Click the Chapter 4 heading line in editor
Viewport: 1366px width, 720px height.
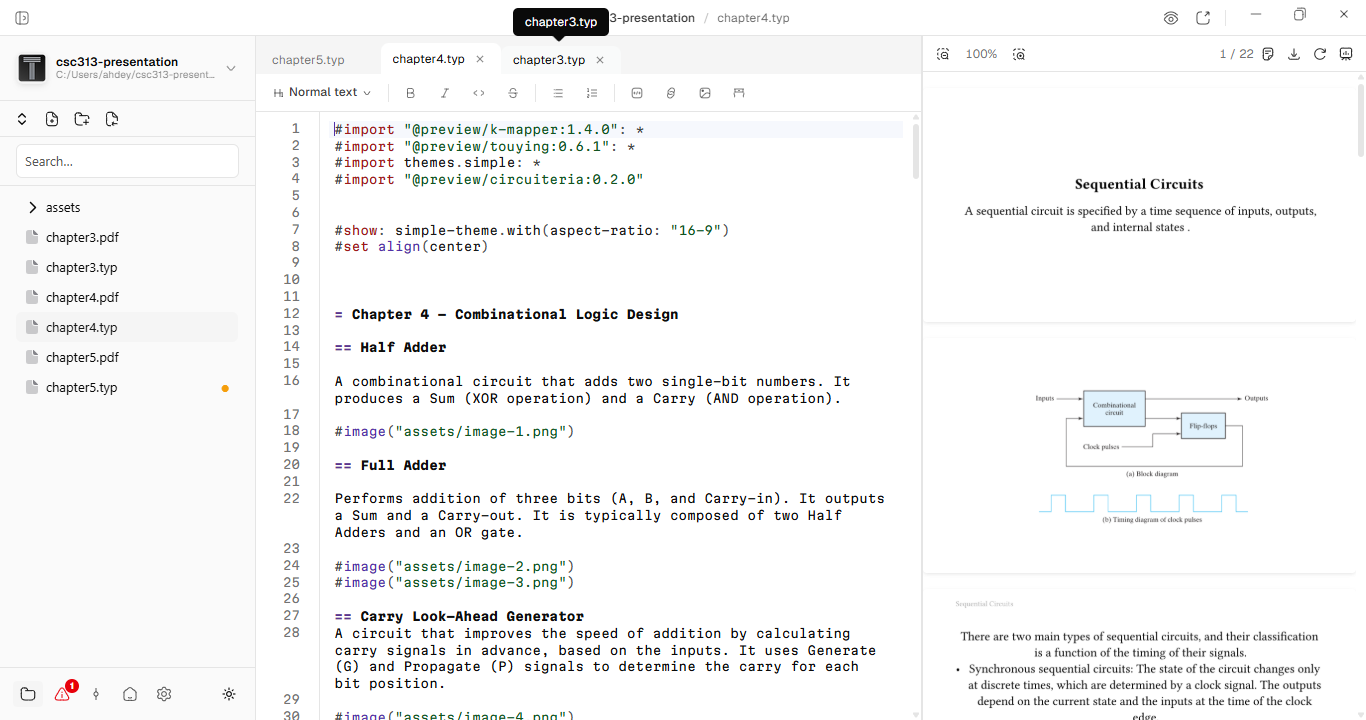tap(506, 314)
